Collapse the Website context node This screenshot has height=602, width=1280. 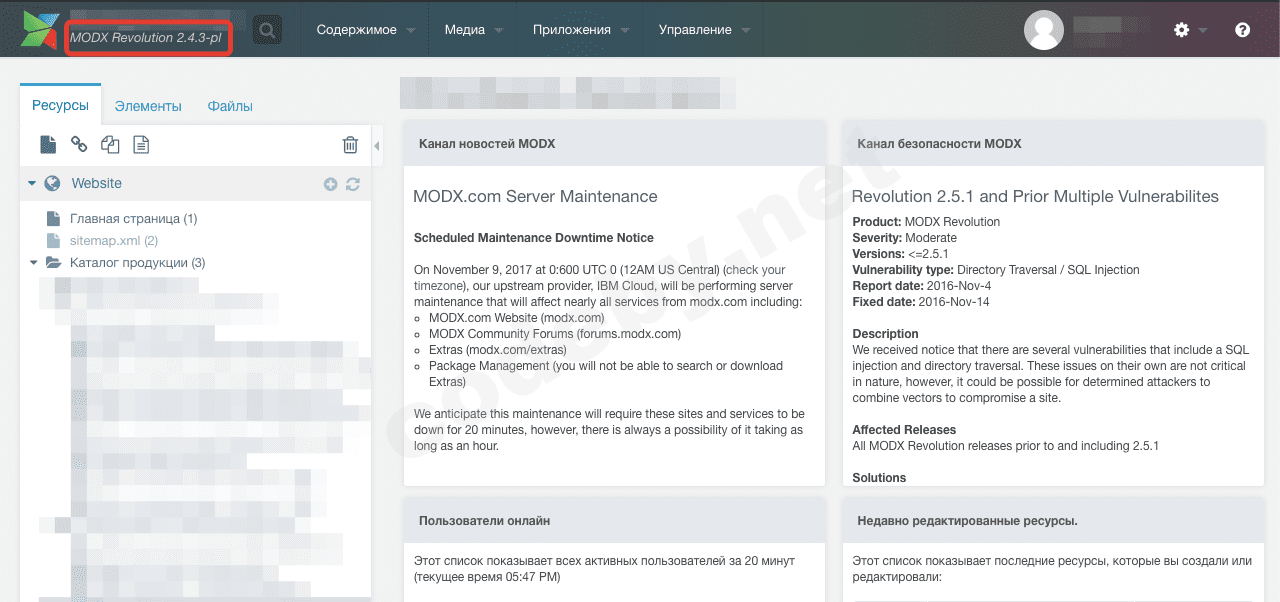click(x=32, y=184)
